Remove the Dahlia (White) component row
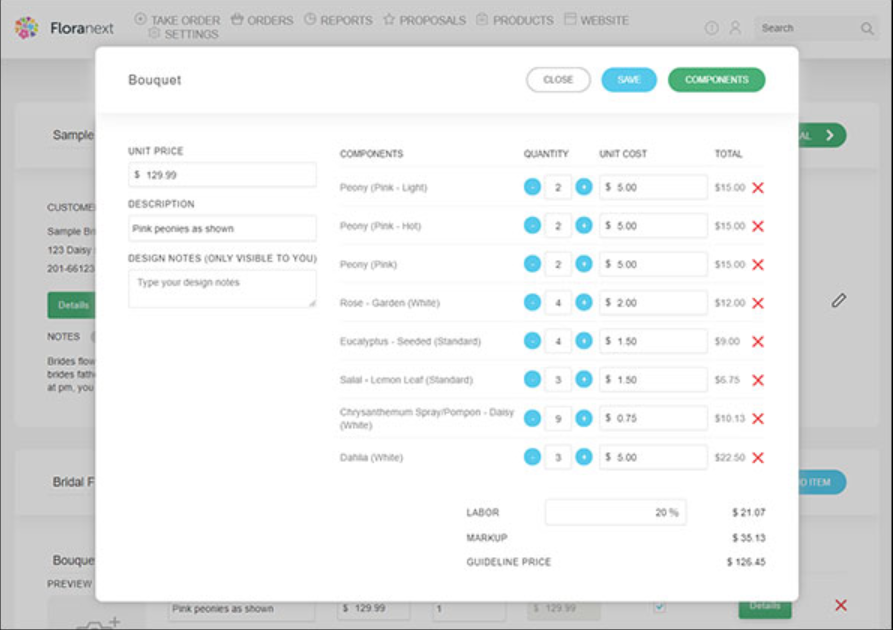The image size is (893, 630). pyautogui.click(x=758, y=458)
